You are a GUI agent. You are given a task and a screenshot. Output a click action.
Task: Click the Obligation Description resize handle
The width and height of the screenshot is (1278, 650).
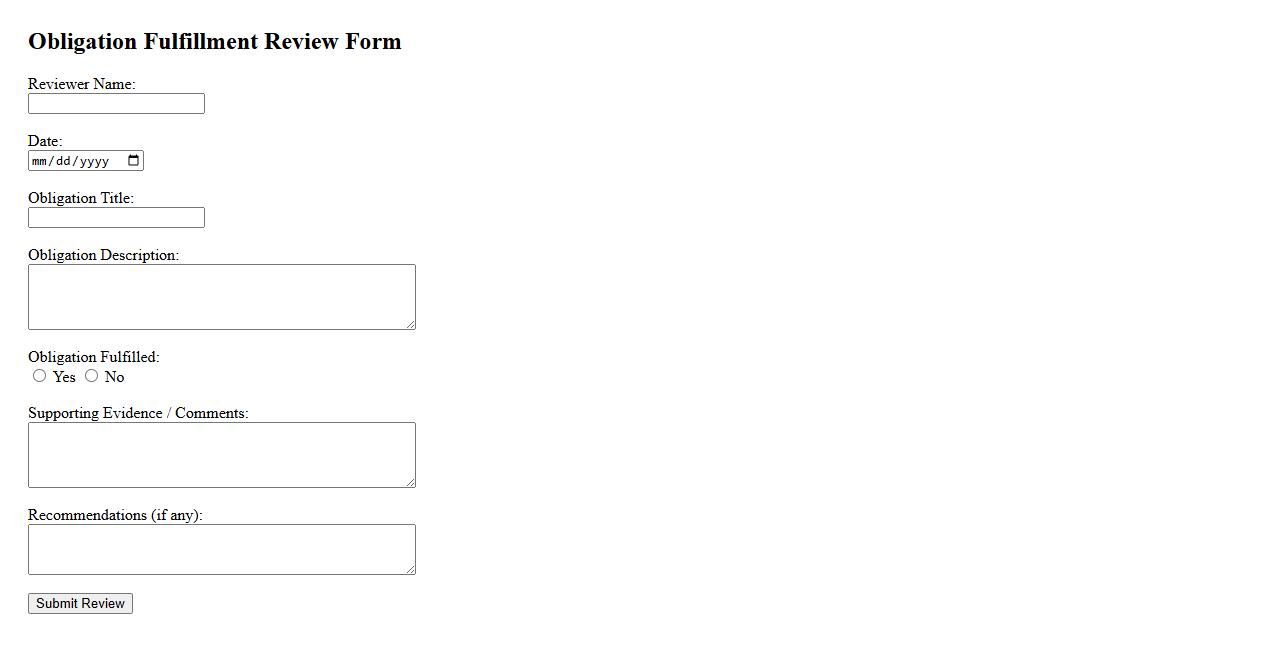click(410, 324)
